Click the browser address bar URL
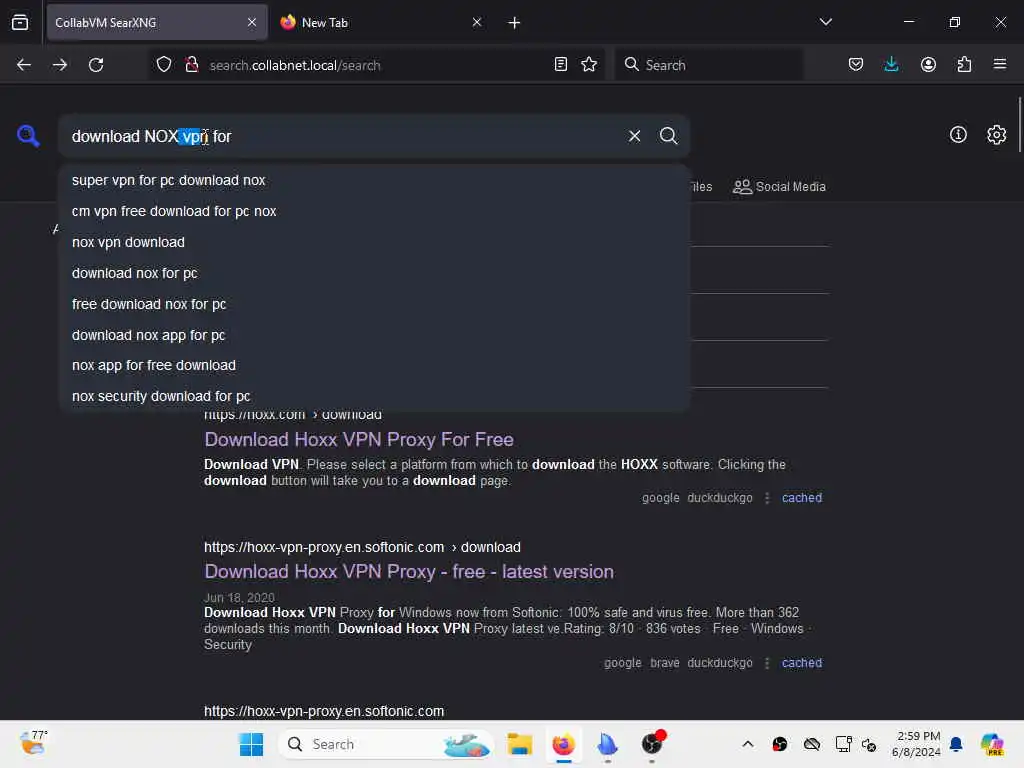 point(295,65)
